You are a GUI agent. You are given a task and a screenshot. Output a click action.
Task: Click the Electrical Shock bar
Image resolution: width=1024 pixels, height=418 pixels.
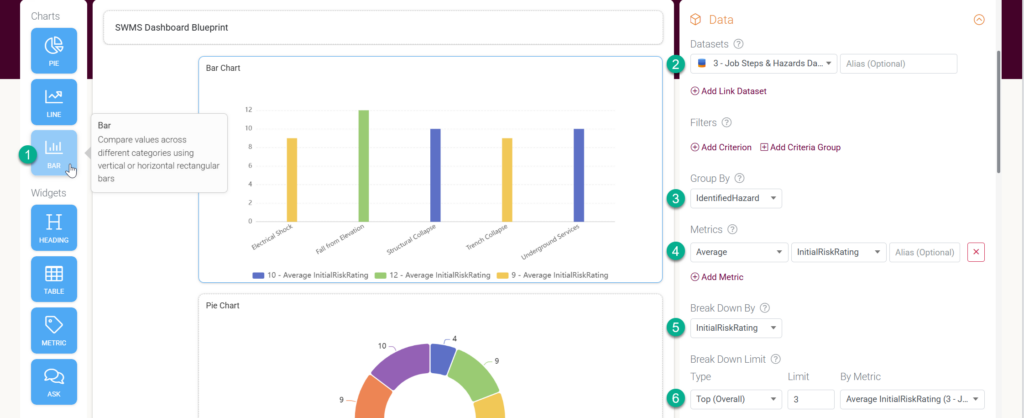coord(292,180)
